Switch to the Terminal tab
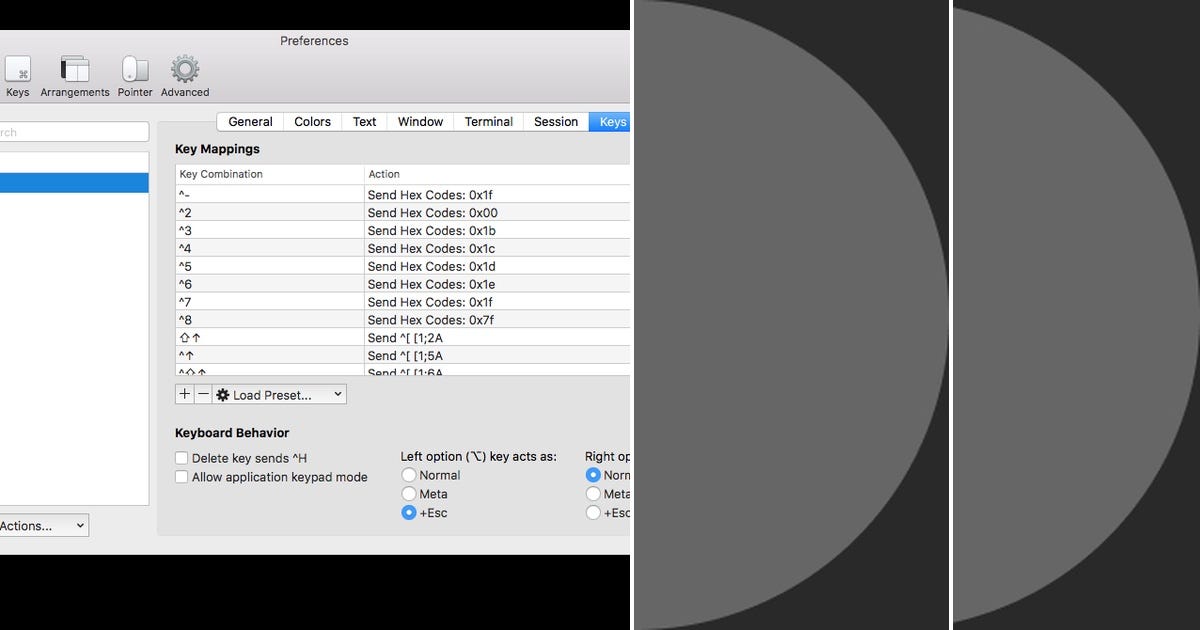The image size is (1200, 630). coord(489,122)
